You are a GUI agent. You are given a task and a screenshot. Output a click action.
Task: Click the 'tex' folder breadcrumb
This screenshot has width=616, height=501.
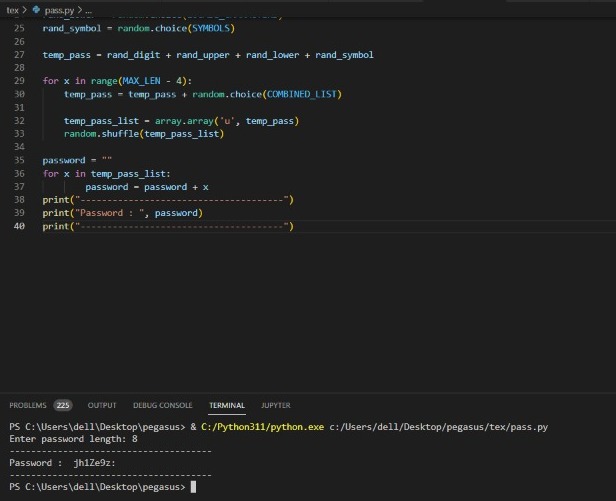[x=12, y=10]
